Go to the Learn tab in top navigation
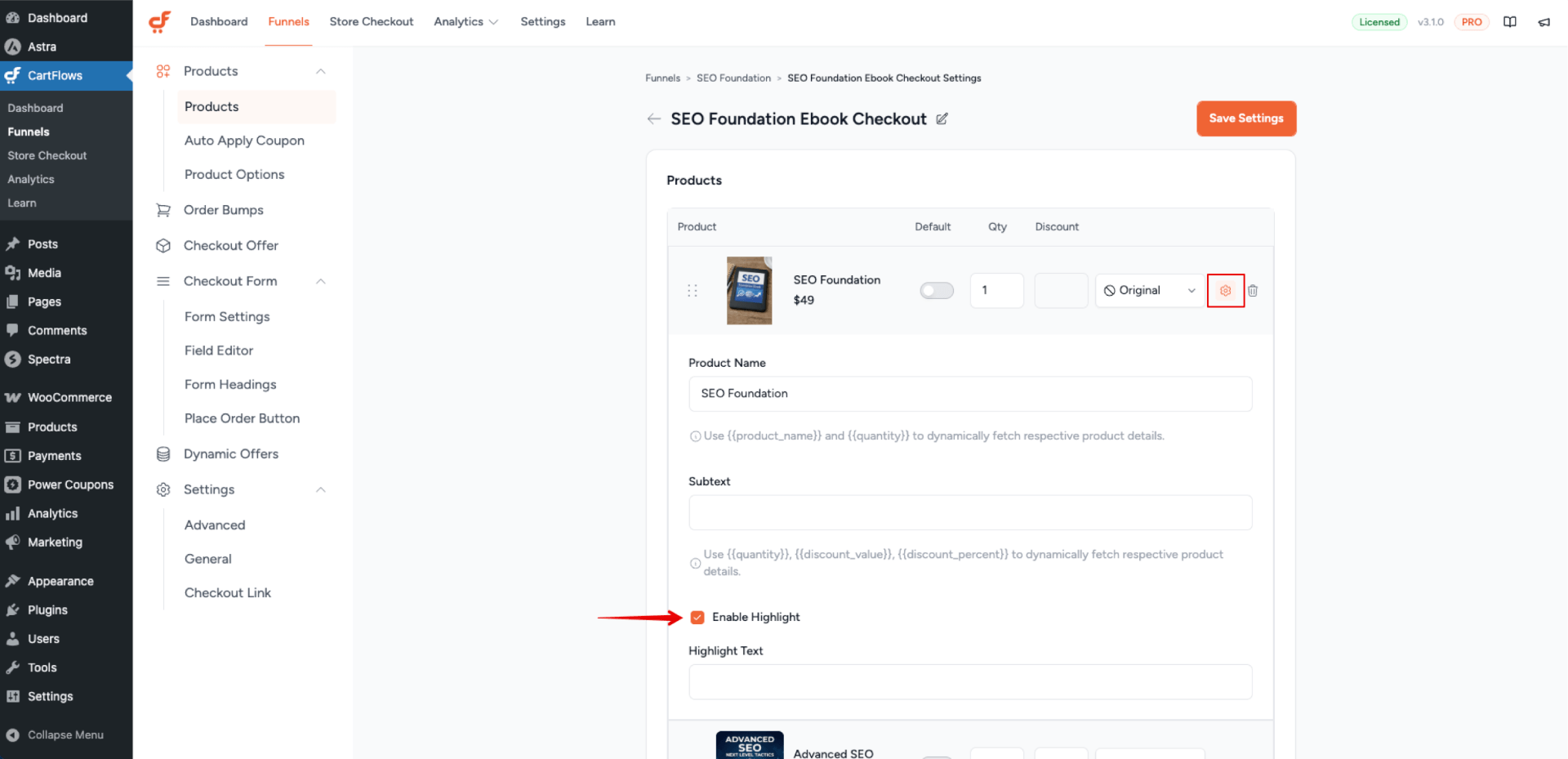Viewport: 1568px width, 759px height. 600,22
